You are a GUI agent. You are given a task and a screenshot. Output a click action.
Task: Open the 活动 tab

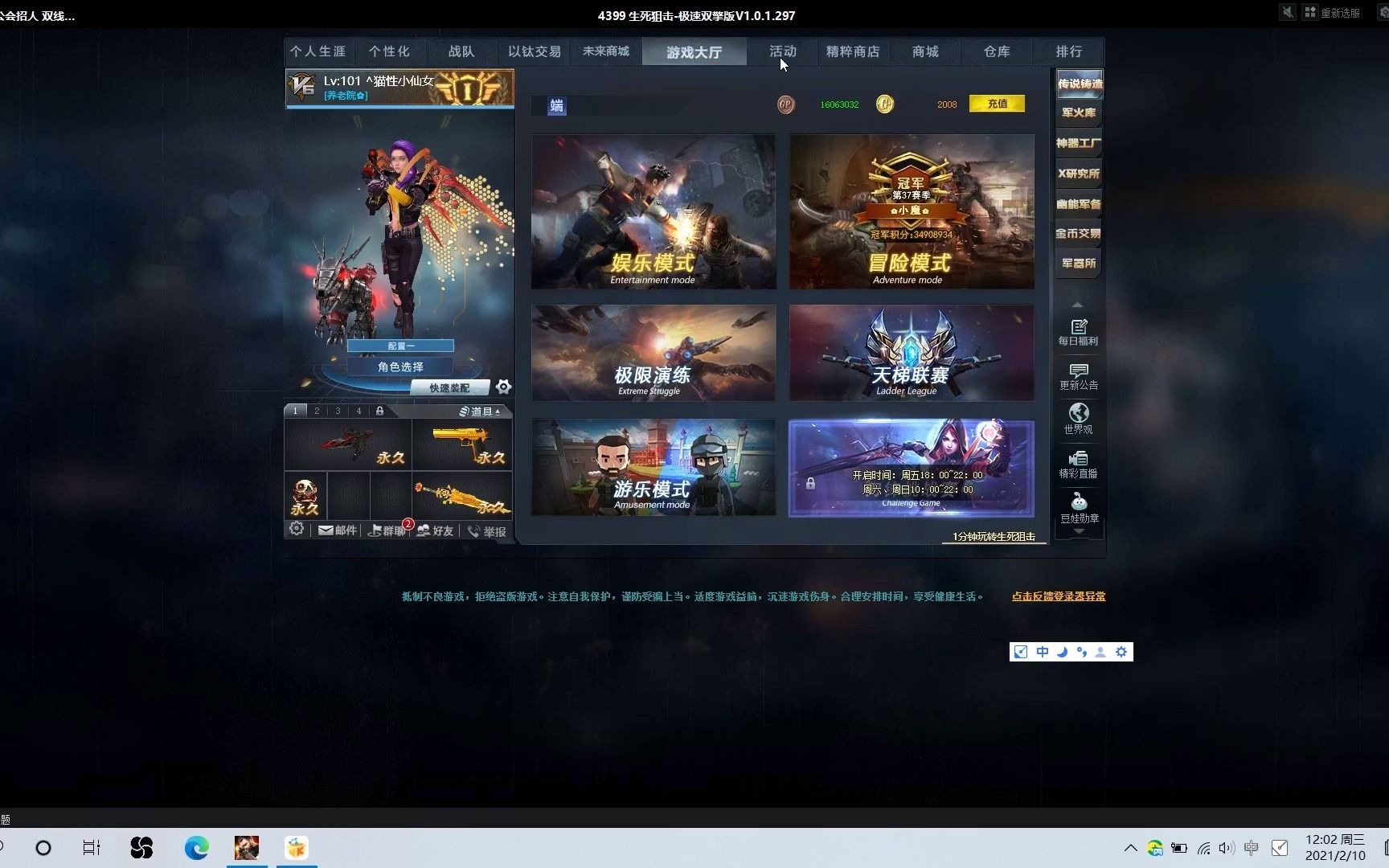click(x=782, y=51)
